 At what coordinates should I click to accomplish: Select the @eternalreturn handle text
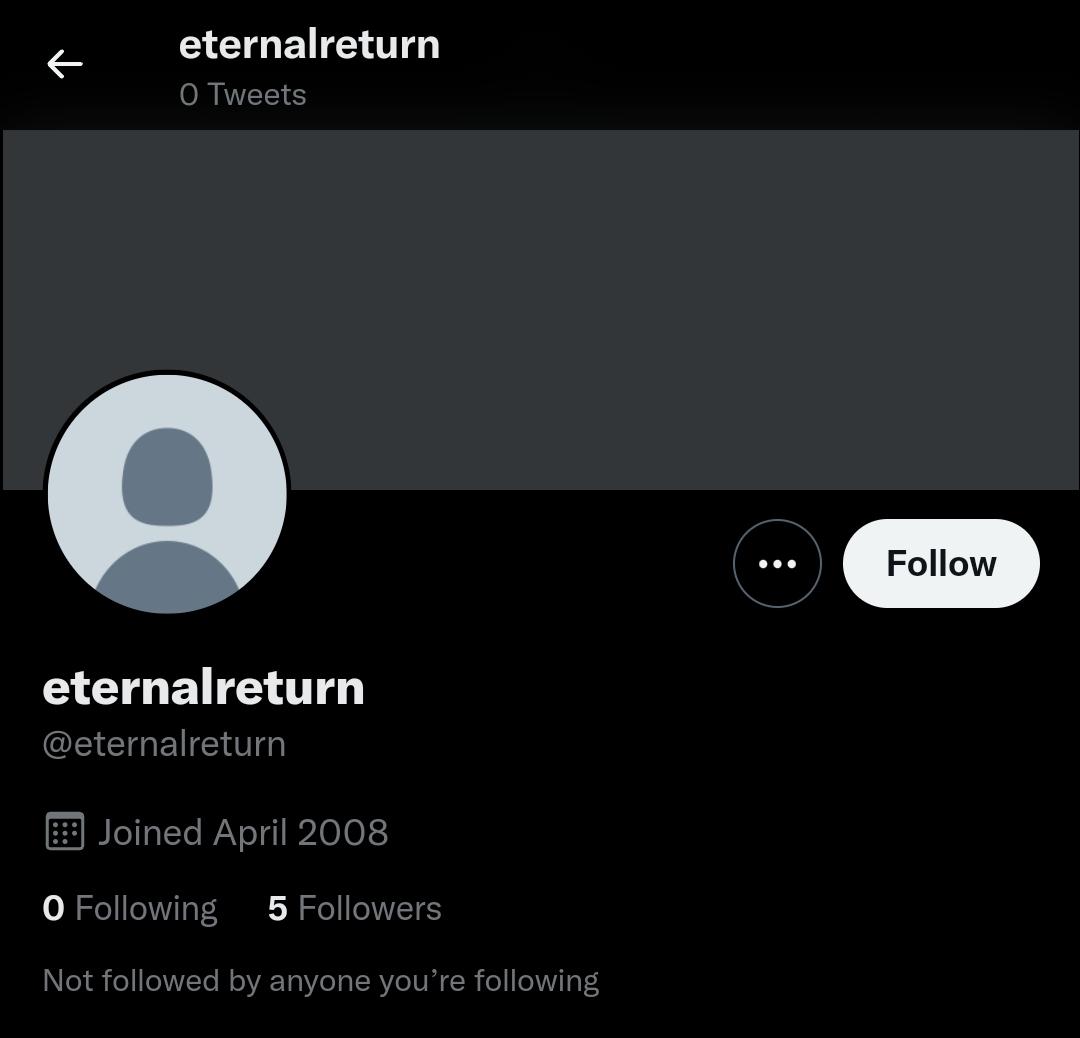coord(164,744)
